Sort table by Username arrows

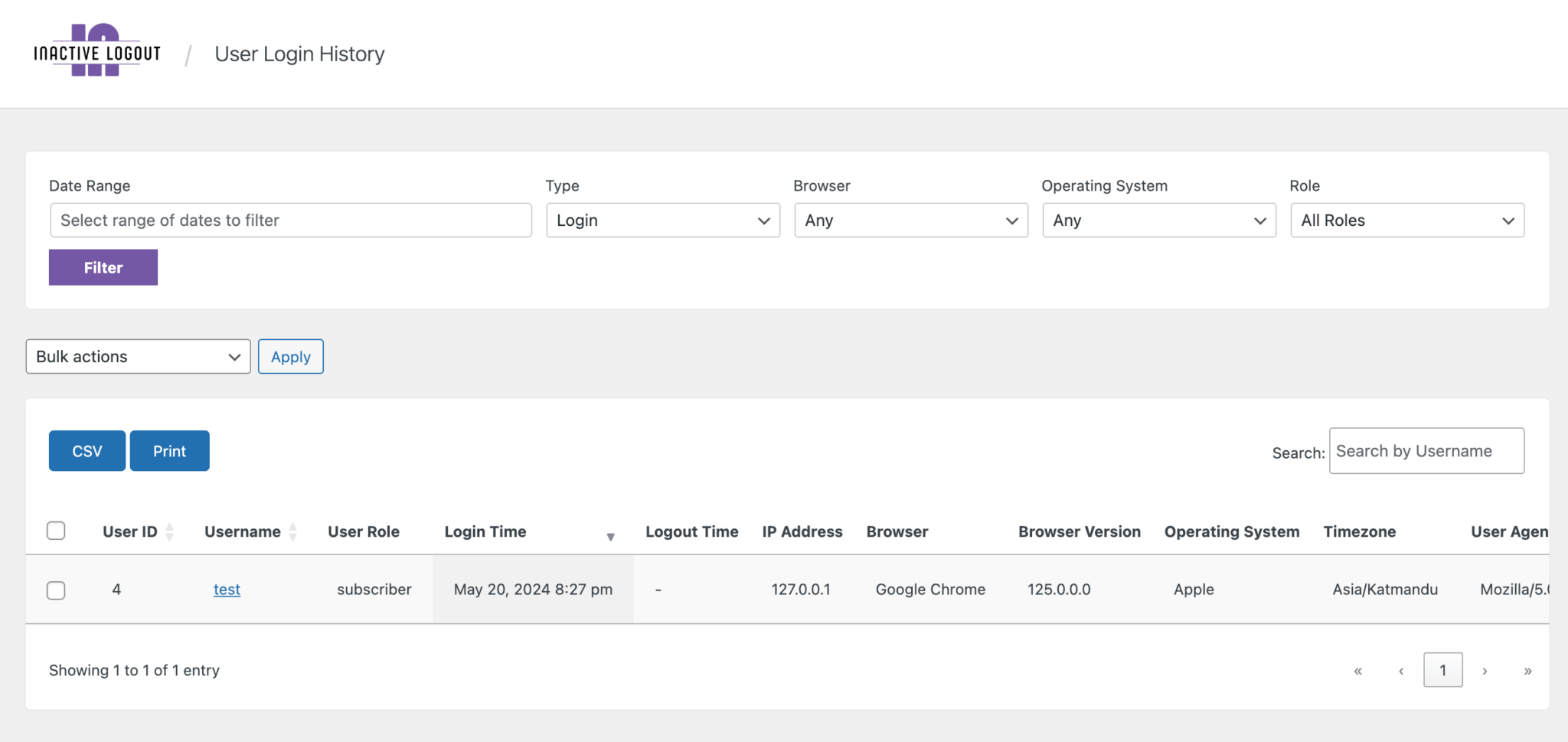point(293,531)
